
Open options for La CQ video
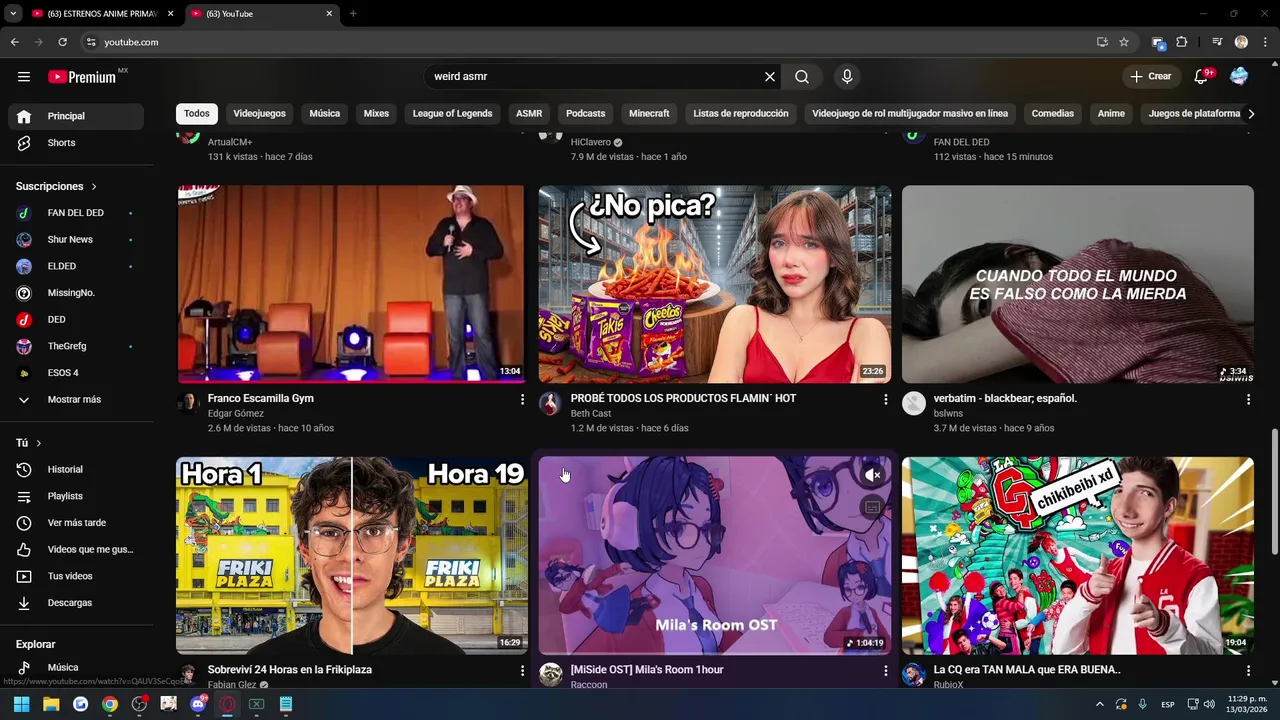[x=1248, y=671]
